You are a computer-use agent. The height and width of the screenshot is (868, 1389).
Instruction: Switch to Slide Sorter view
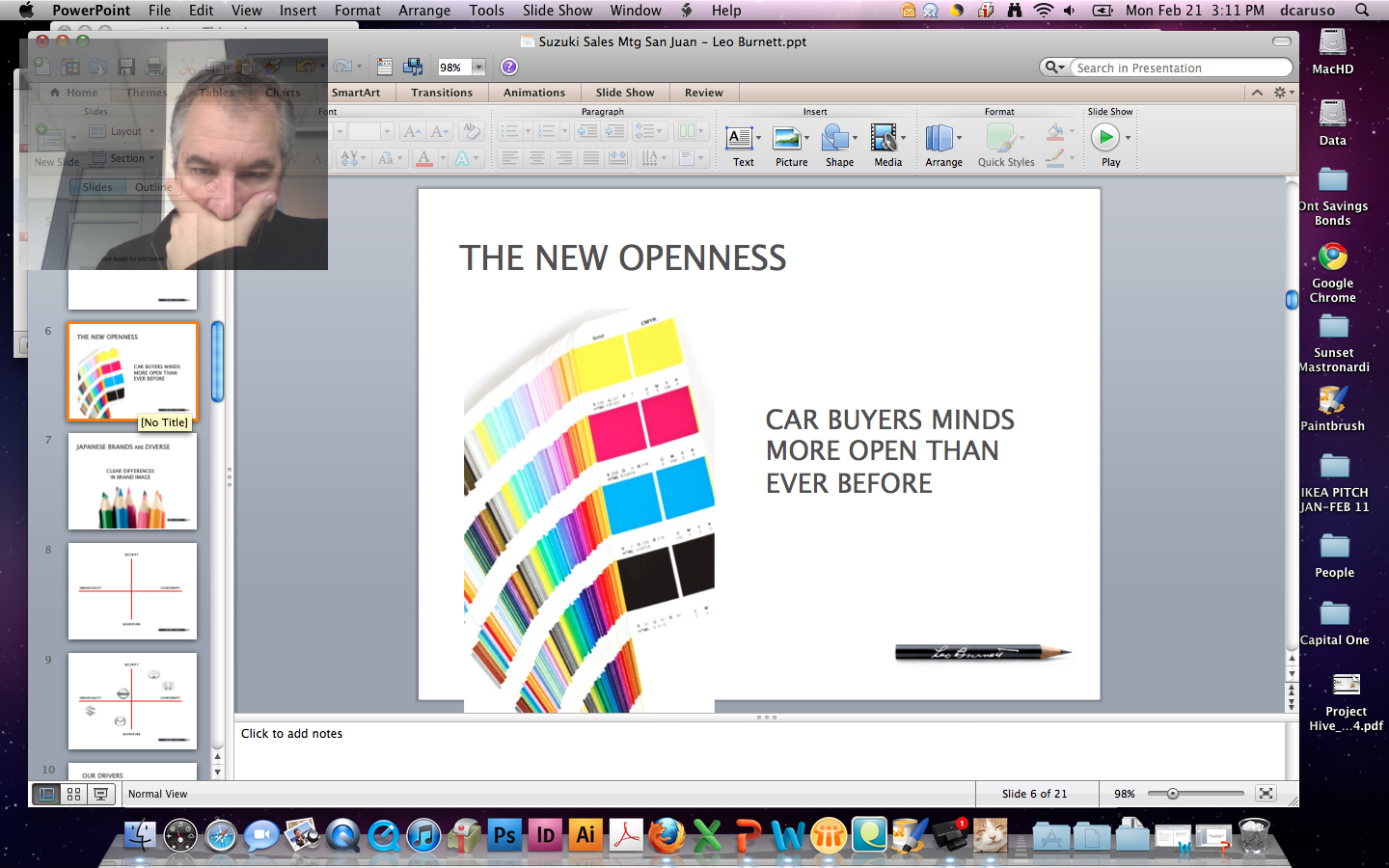(73, 794)
